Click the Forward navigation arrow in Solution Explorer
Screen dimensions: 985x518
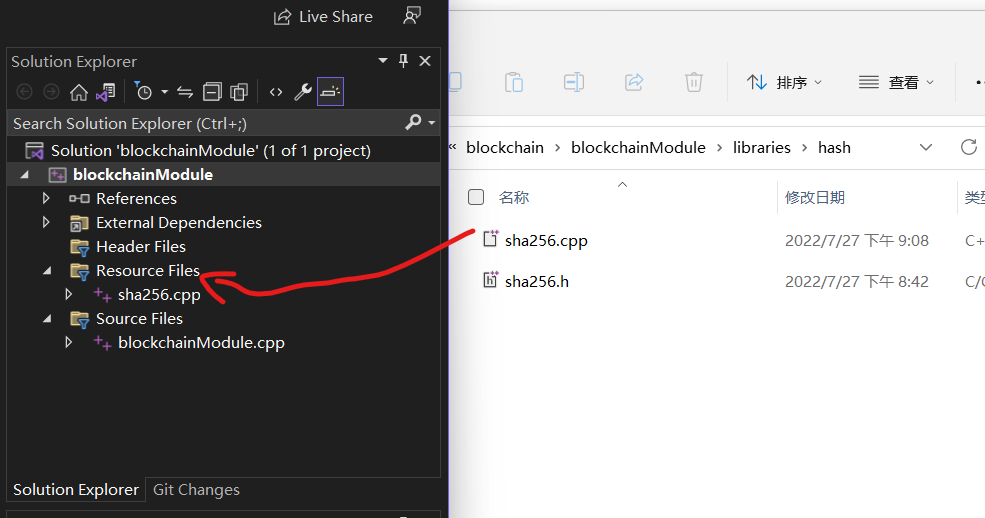[x=51, y=92]
